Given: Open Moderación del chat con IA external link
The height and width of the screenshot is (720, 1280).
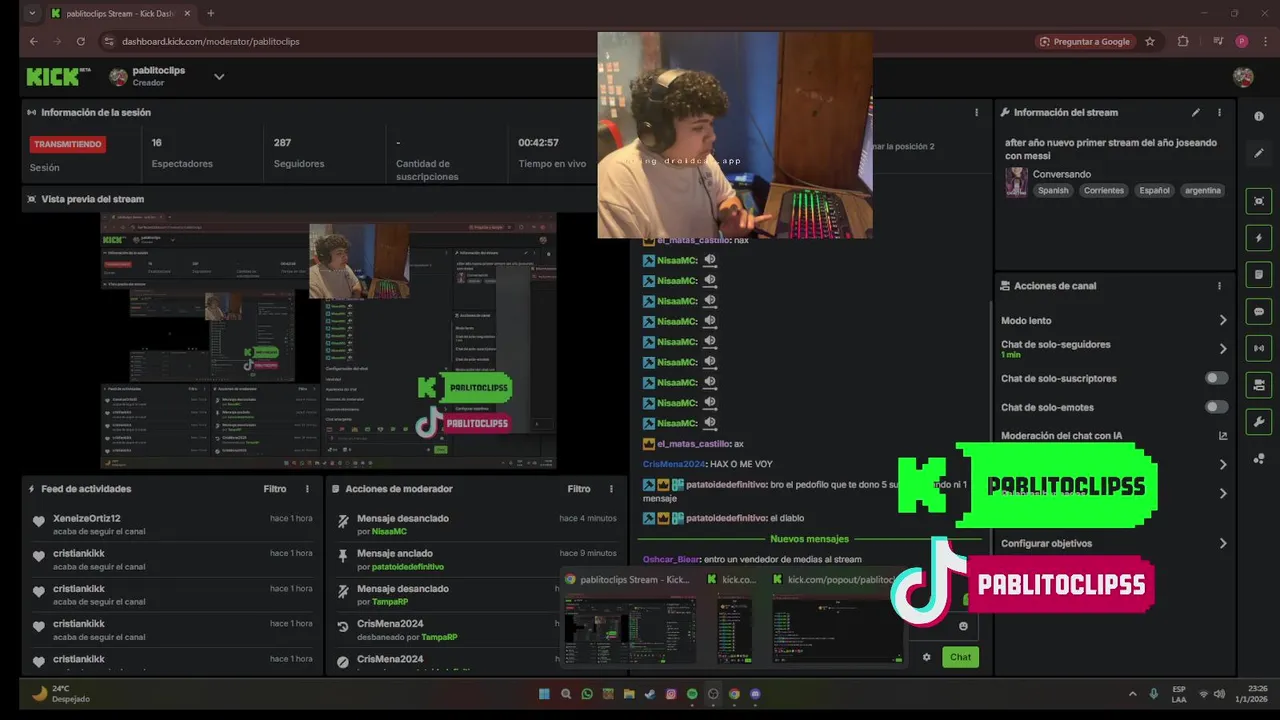Looking at the screenshot, I should [x=1222, y=436].
